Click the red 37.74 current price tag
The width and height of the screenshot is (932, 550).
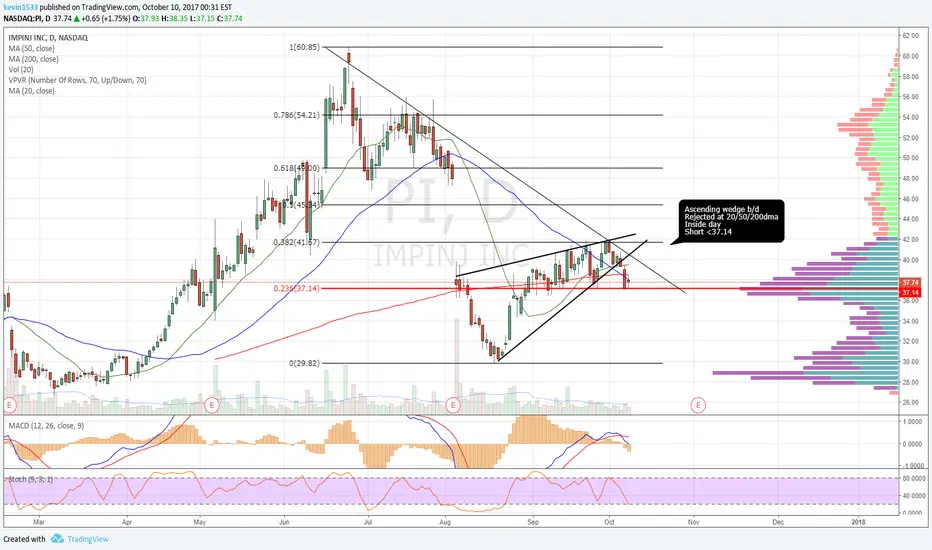[910, 283]
